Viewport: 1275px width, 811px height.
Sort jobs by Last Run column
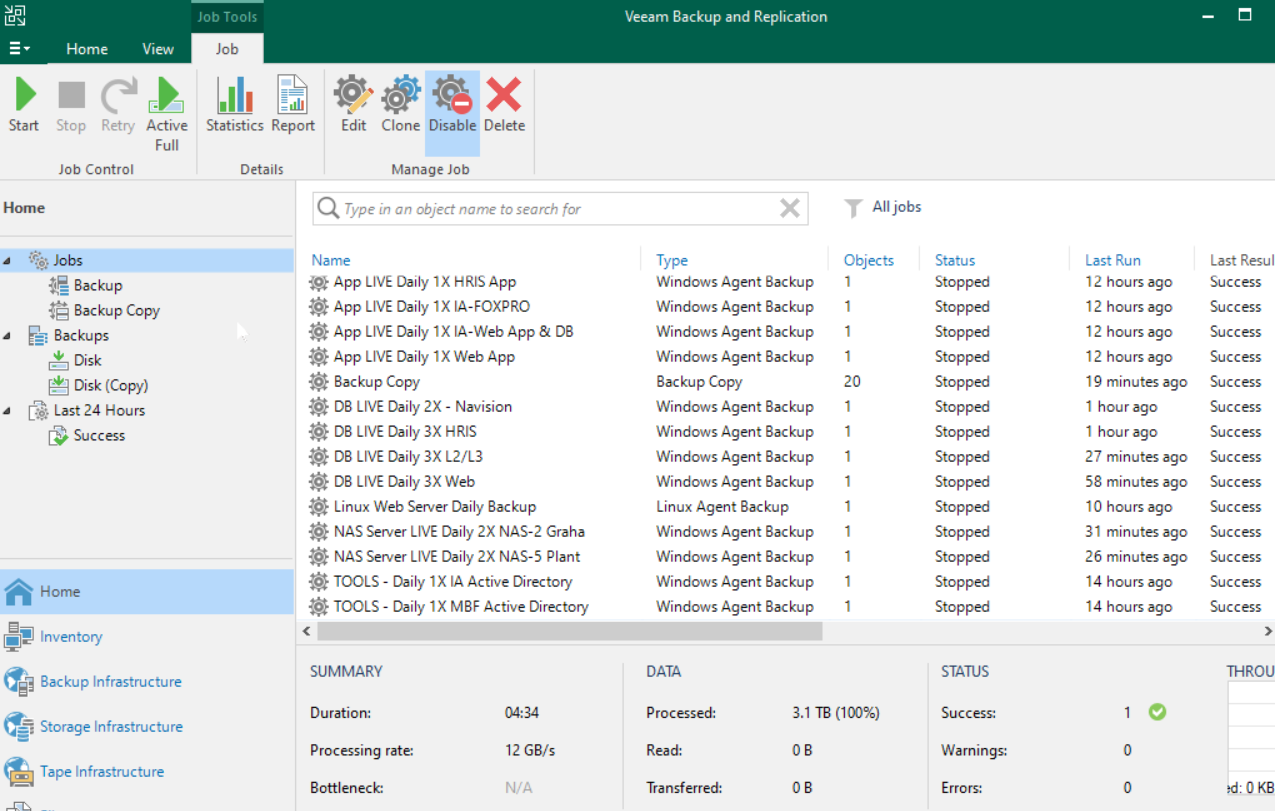[x=1113, y=260]
